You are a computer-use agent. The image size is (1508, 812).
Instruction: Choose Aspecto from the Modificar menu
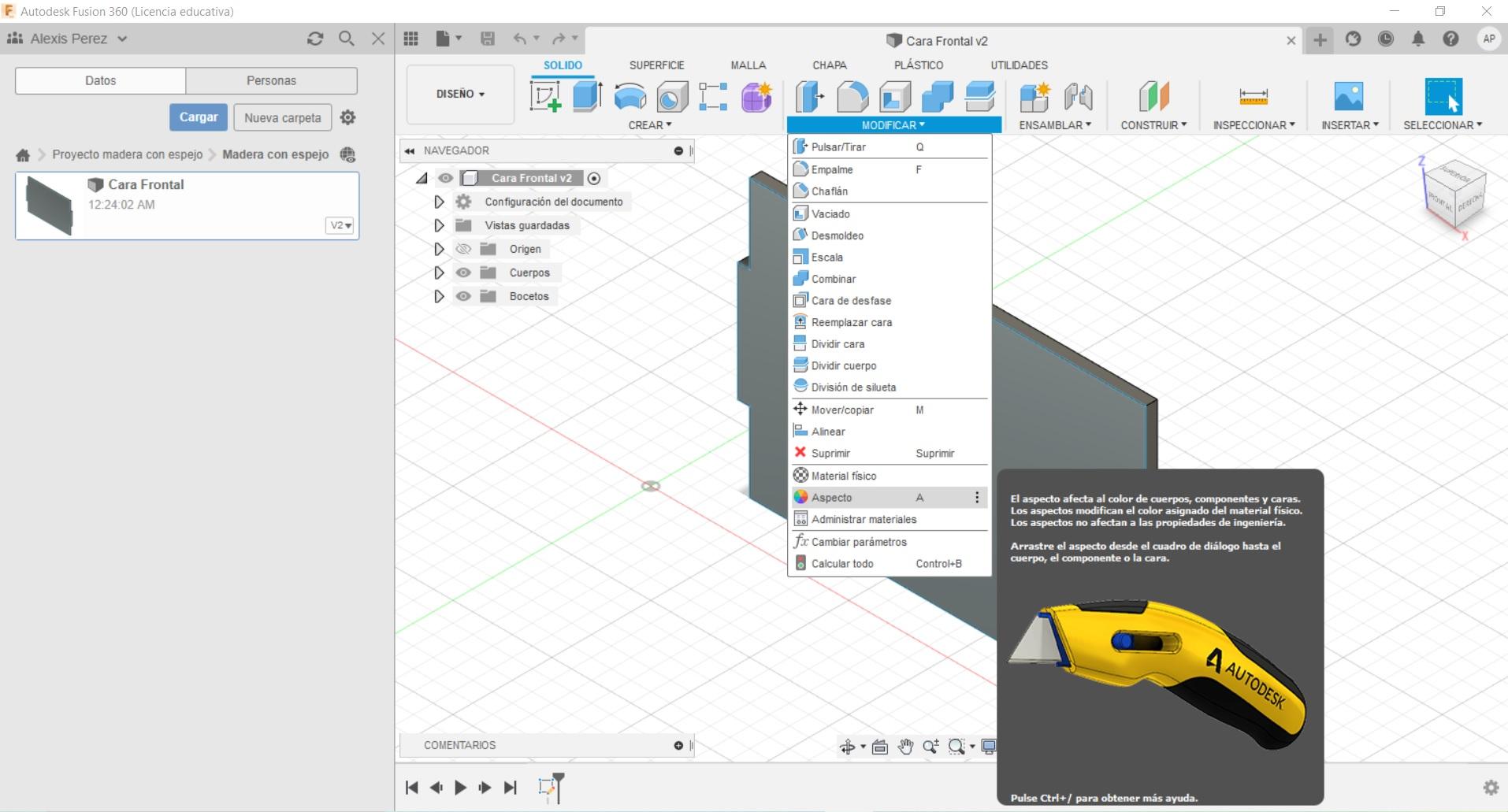coord(889,498)
